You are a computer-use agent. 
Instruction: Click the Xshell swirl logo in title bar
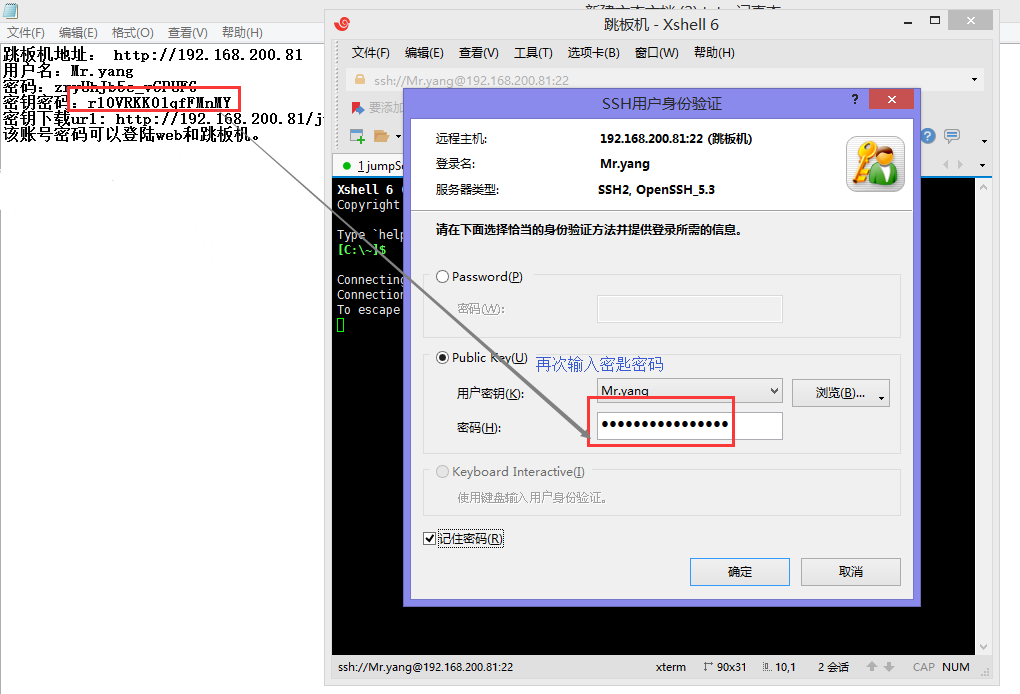tap(342, 24)
